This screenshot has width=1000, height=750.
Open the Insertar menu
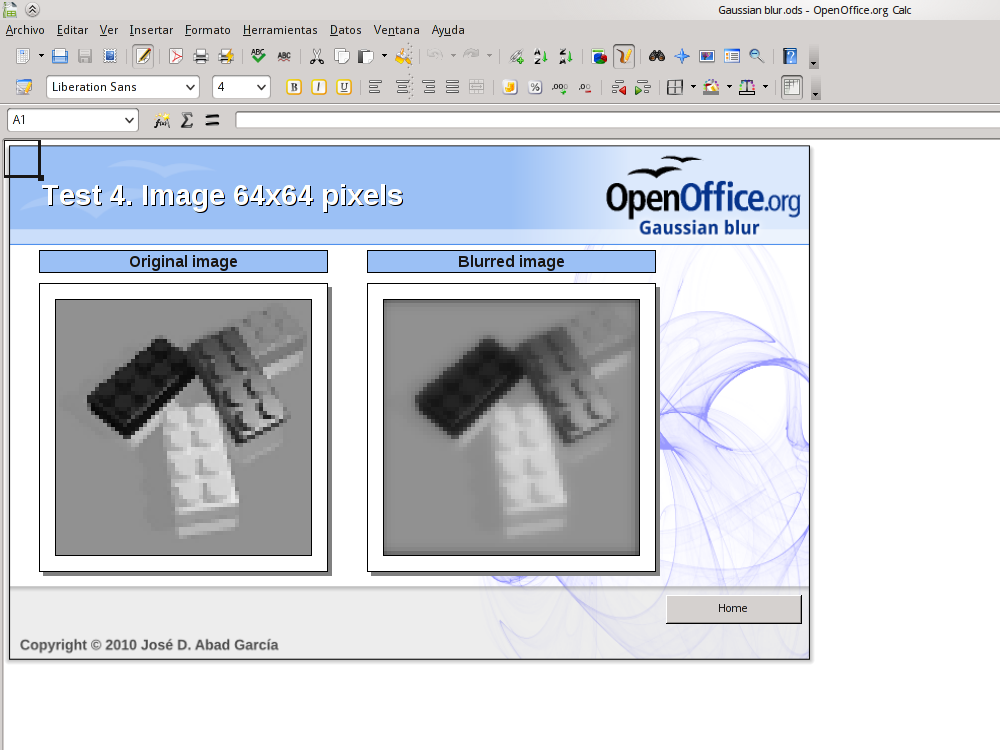tap(151, 30)
